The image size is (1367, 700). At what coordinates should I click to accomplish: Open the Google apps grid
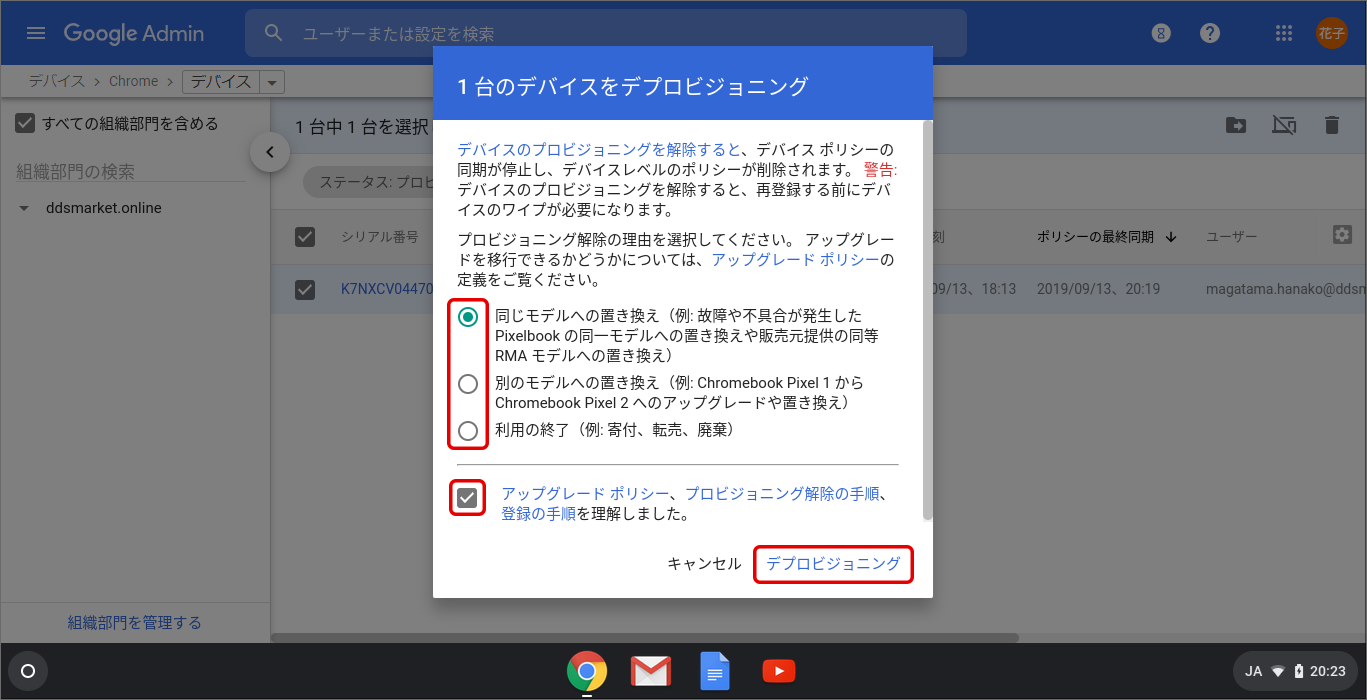point(1285,33)
